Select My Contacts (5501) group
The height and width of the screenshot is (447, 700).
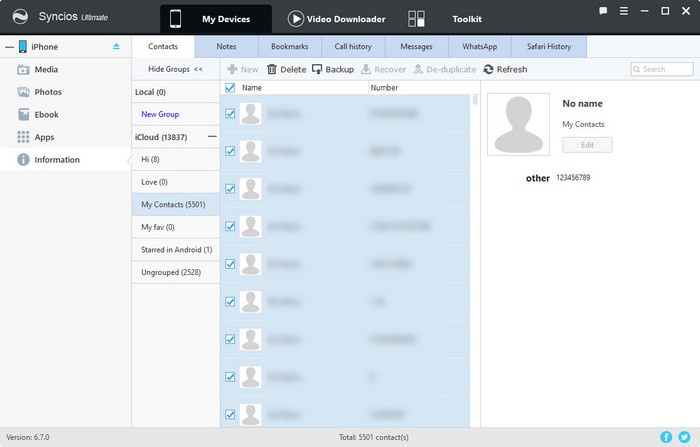[x=176, y=205]
